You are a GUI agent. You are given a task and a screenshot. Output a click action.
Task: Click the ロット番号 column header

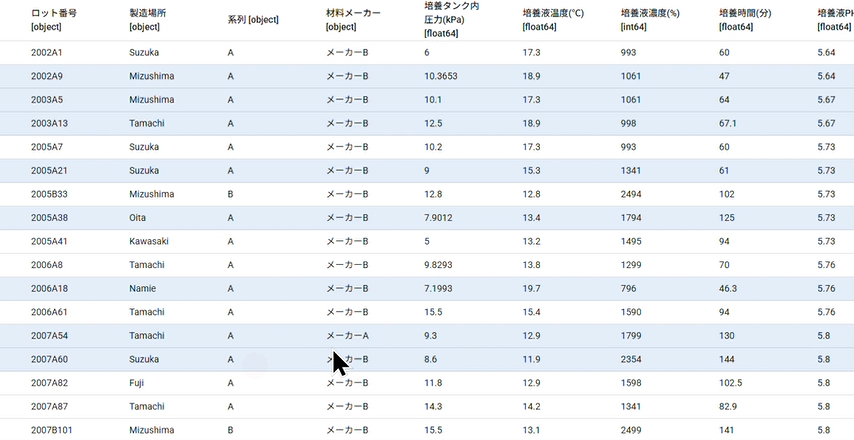click(x=54, y=20)
